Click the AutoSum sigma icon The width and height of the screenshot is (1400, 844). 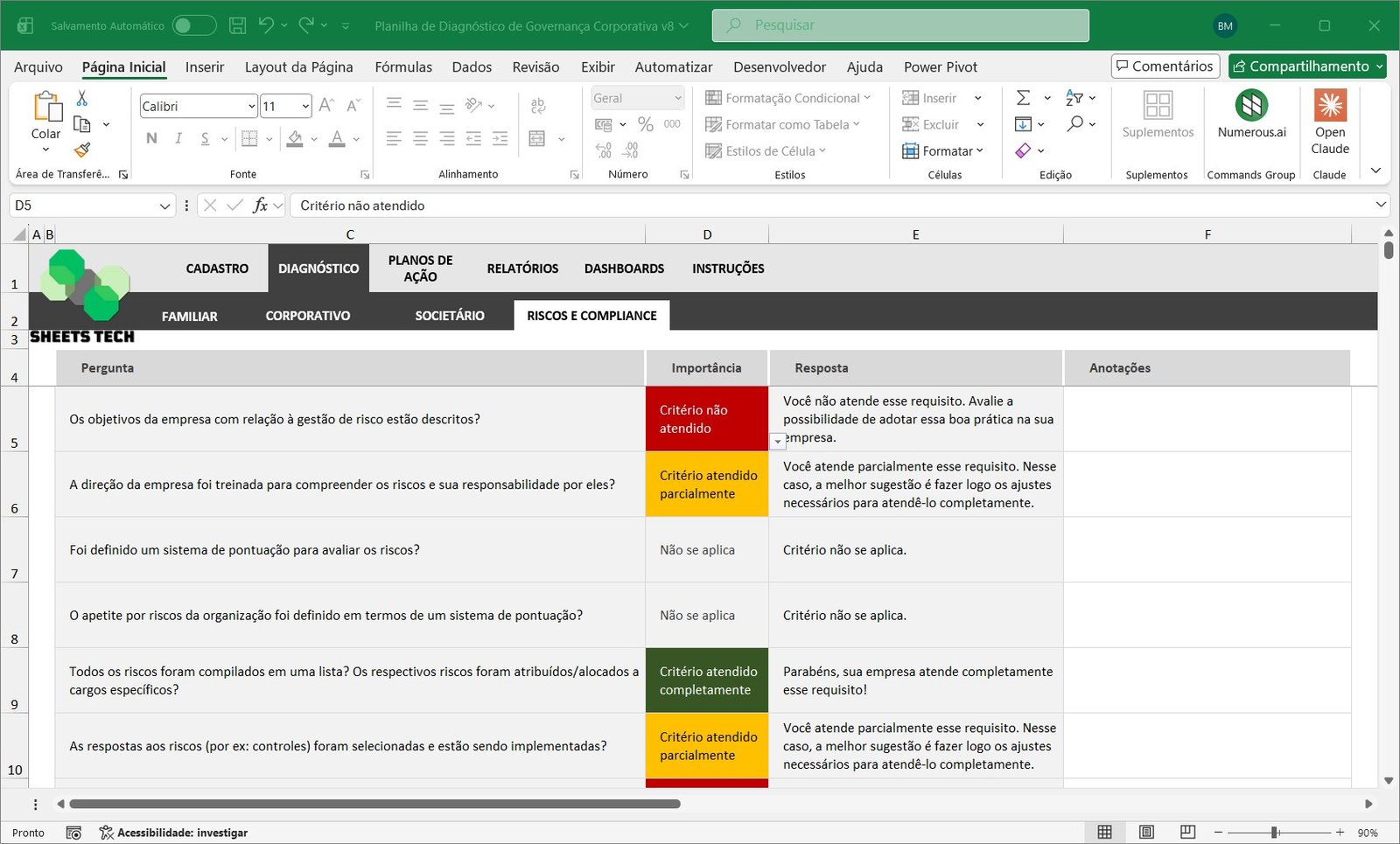pos(1023,98)
